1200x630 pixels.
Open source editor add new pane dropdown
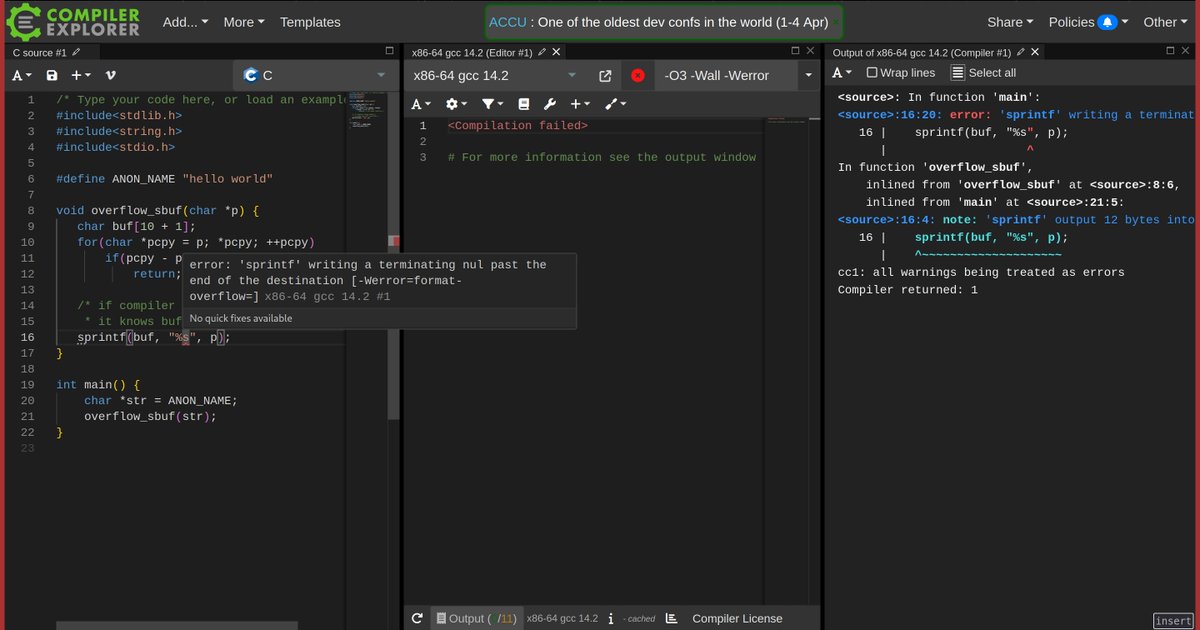(x=81, y=75)
